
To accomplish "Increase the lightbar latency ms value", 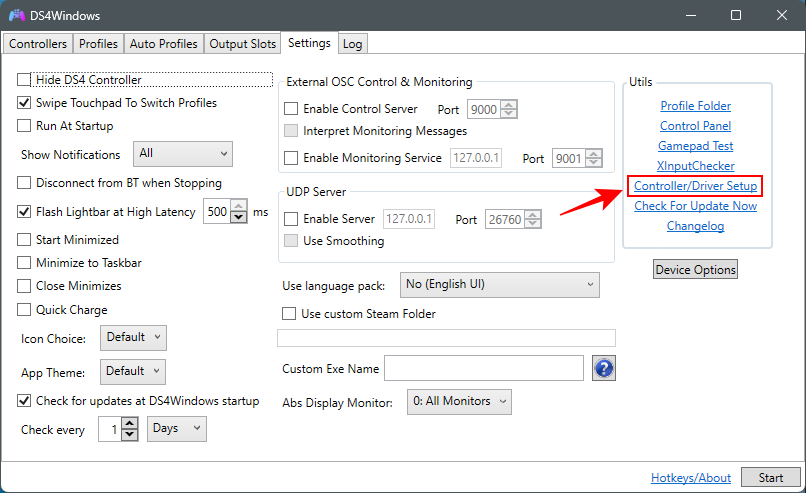I will point(239,206).
